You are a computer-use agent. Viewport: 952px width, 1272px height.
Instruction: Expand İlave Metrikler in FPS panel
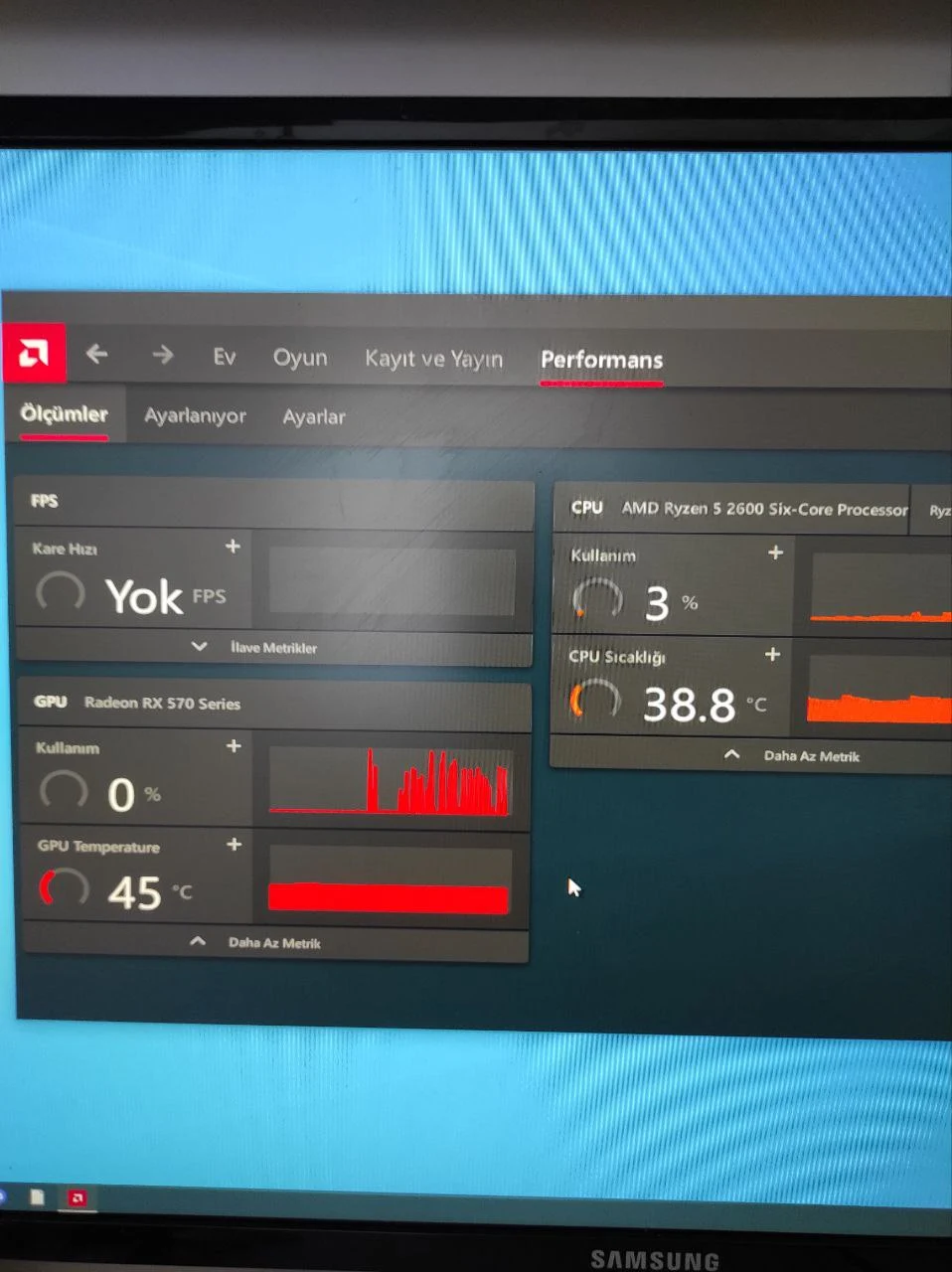click(x=254, y=647)
